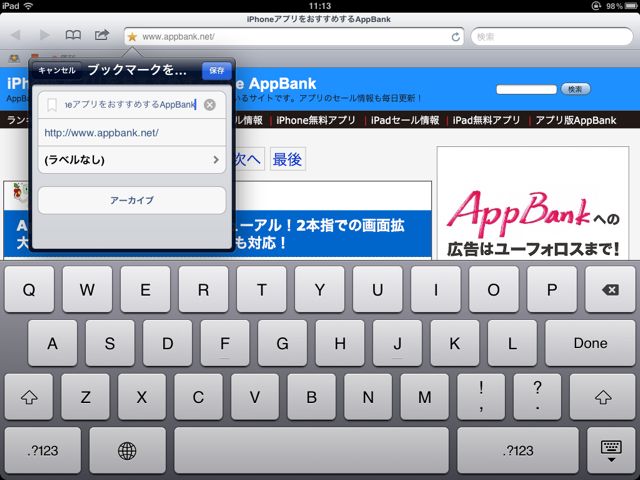Screen dimensions: 640x480
Task: Tap the W key
Action: [87, 289]
